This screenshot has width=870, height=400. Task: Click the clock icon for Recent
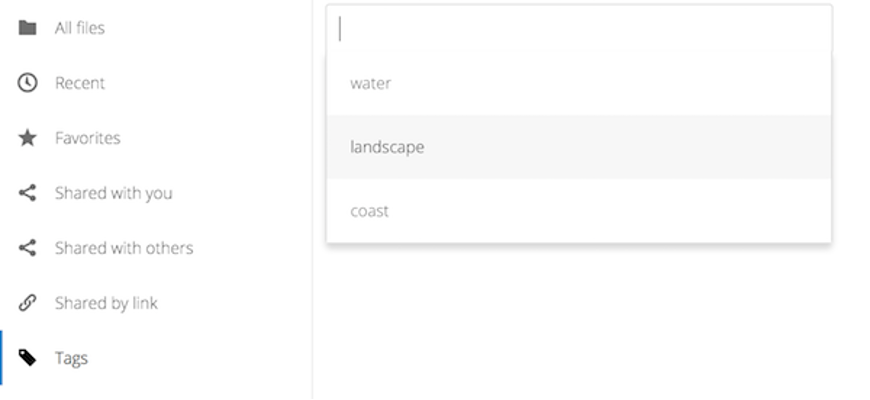click(28, 83)
